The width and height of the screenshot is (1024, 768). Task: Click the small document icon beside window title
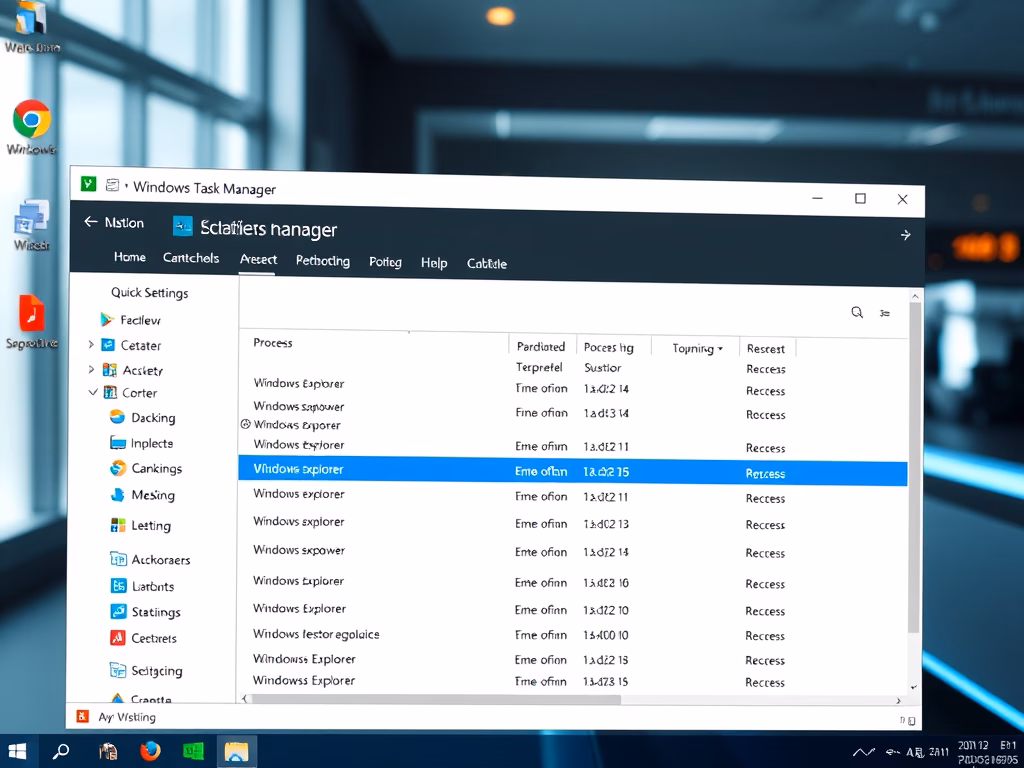click(112, 185)
